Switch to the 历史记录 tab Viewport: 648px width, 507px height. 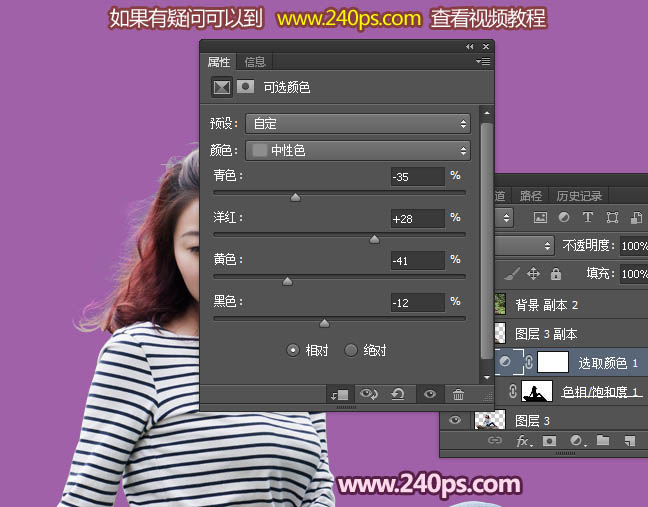(579, 196)
